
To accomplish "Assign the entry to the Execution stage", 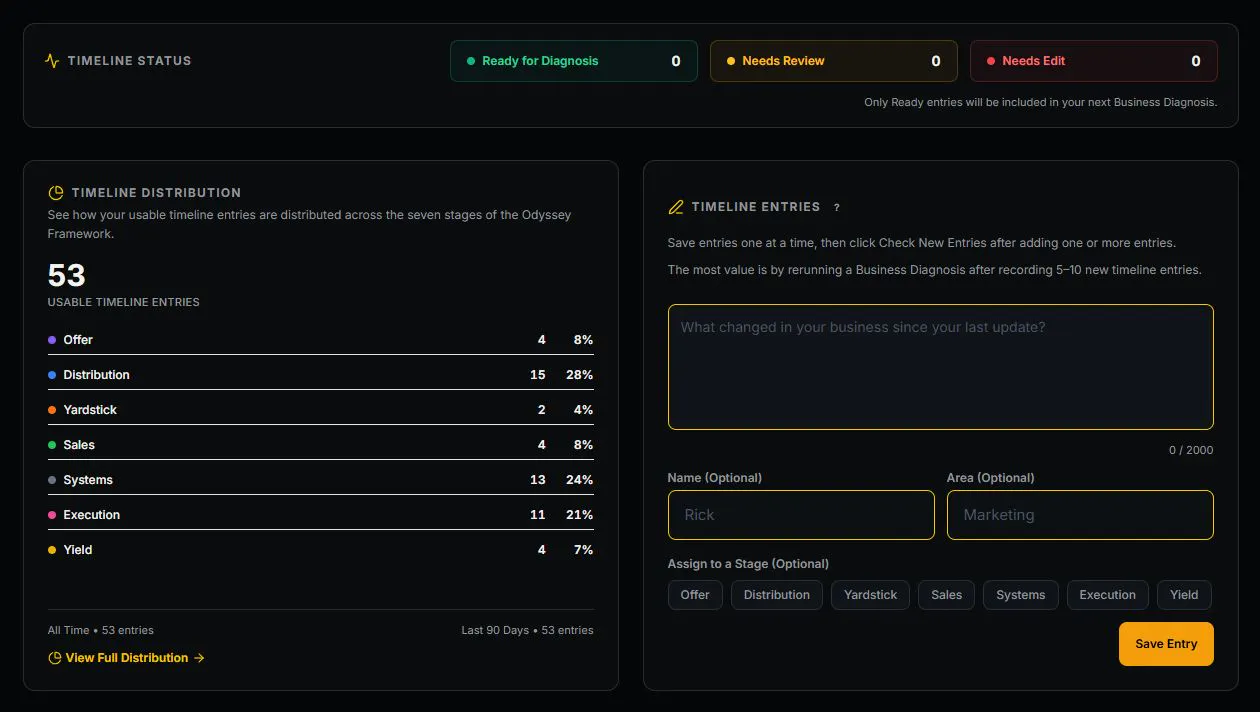I will pos(1108,595).
